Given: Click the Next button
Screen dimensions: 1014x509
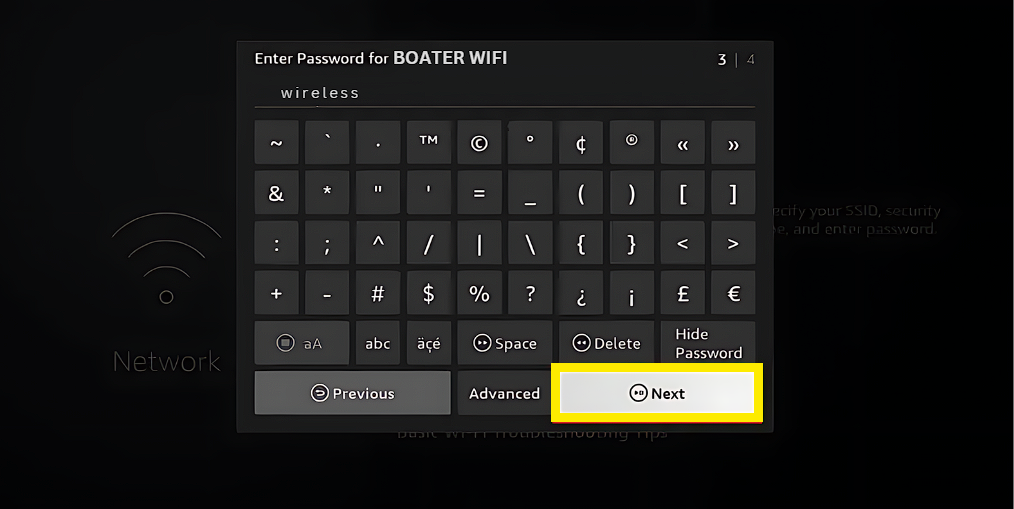Looking at the screenshot, I should 657,393.
